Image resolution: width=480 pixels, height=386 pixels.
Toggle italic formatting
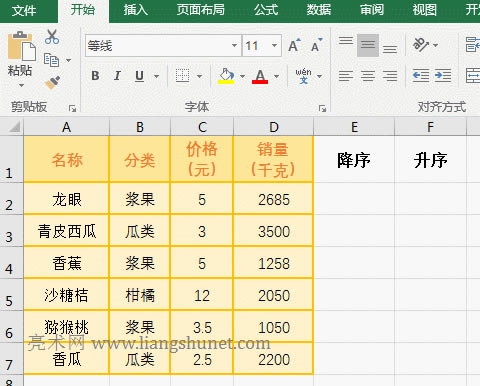pos(117,76)
